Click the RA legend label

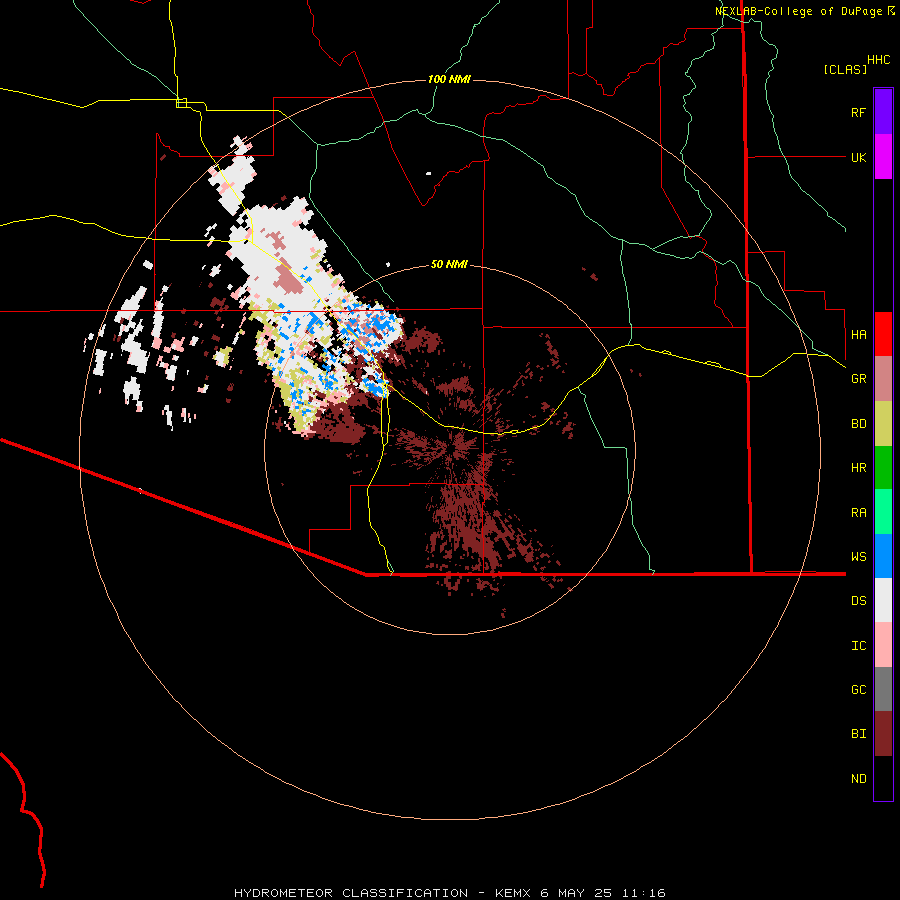858,512
